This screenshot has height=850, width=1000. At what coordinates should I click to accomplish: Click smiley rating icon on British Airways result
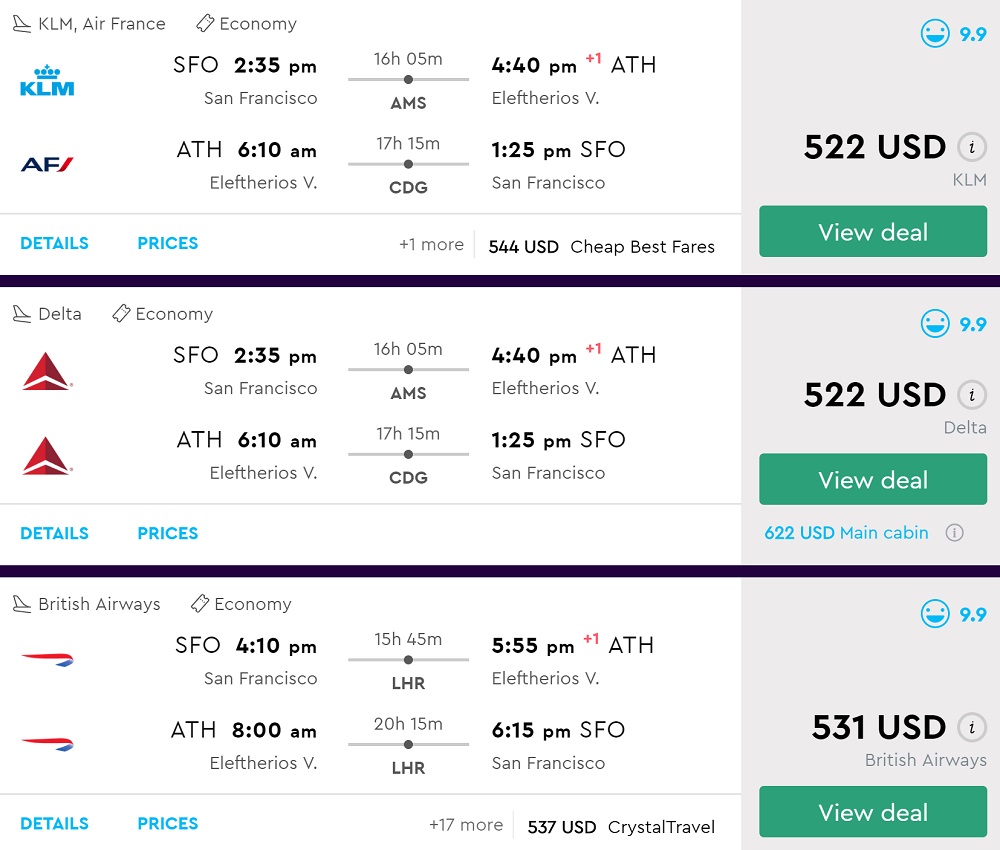[935, 614]
